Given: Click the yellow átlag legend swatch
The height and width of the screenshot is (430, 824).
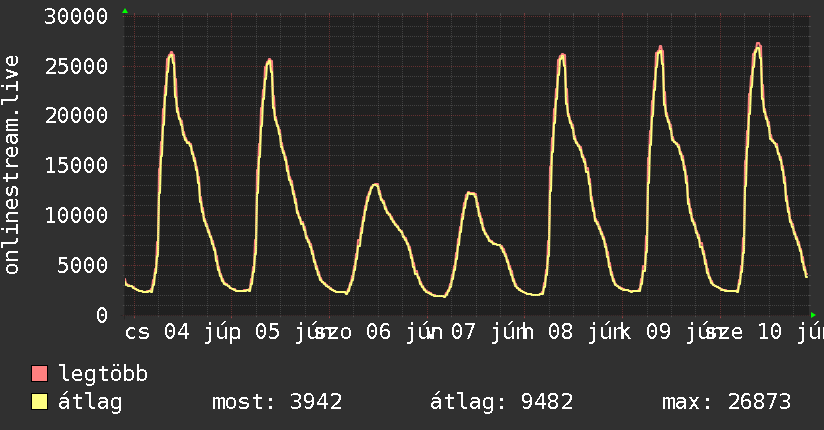Looking at the screenshot, I should point(39,402).
